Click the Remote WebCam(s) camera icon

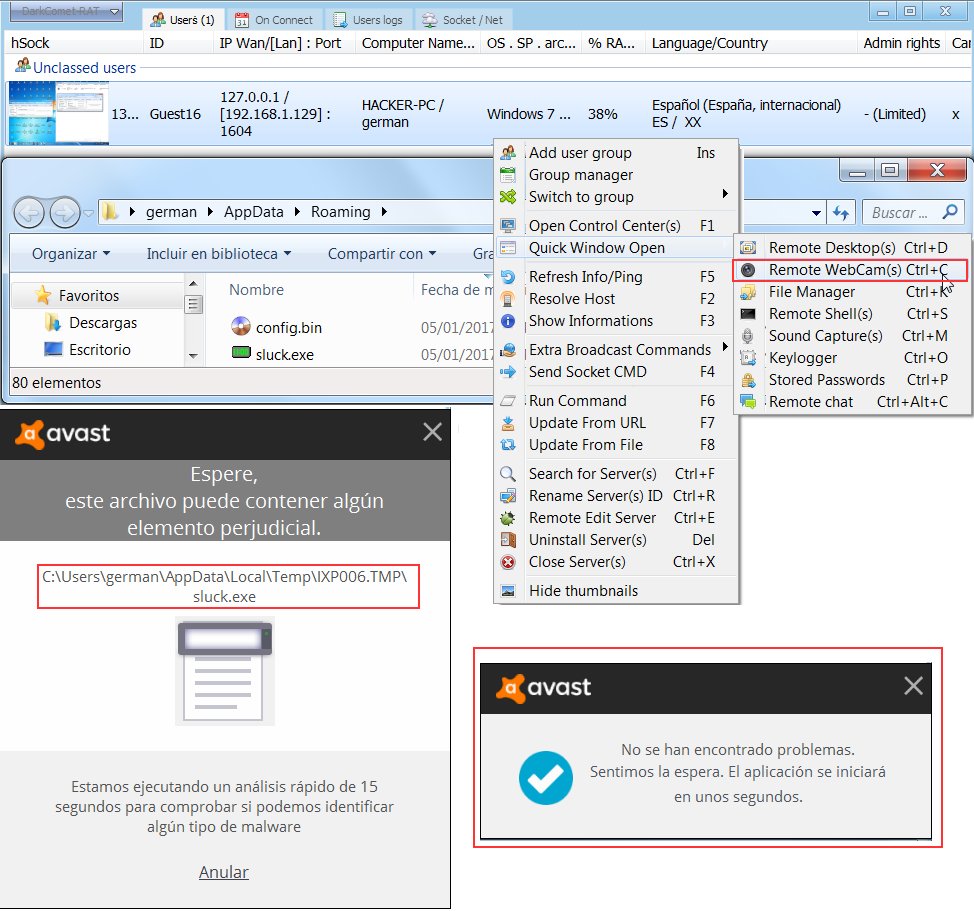[x=748, y=270]
